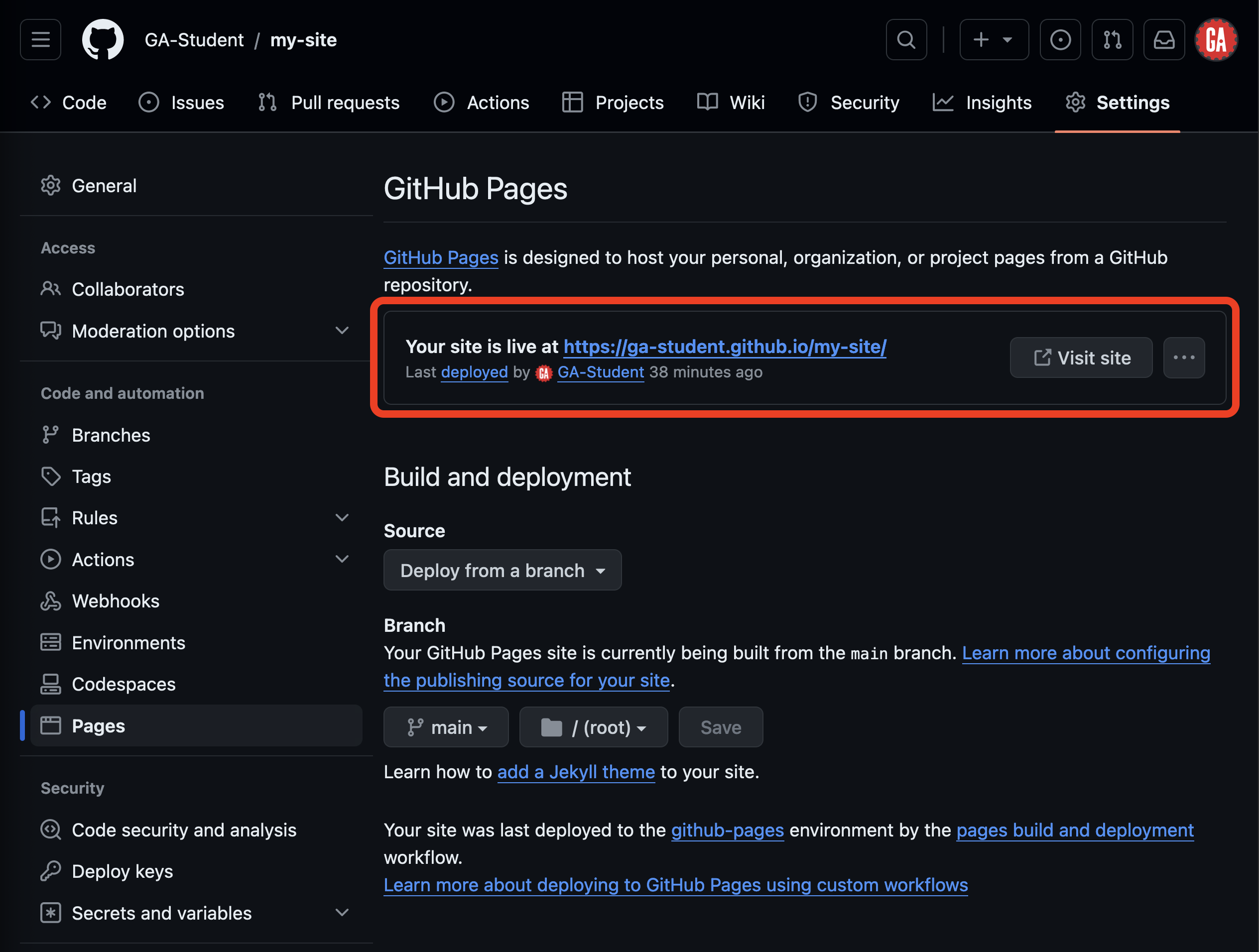Switch to the Wiki tab

[731, 103]
